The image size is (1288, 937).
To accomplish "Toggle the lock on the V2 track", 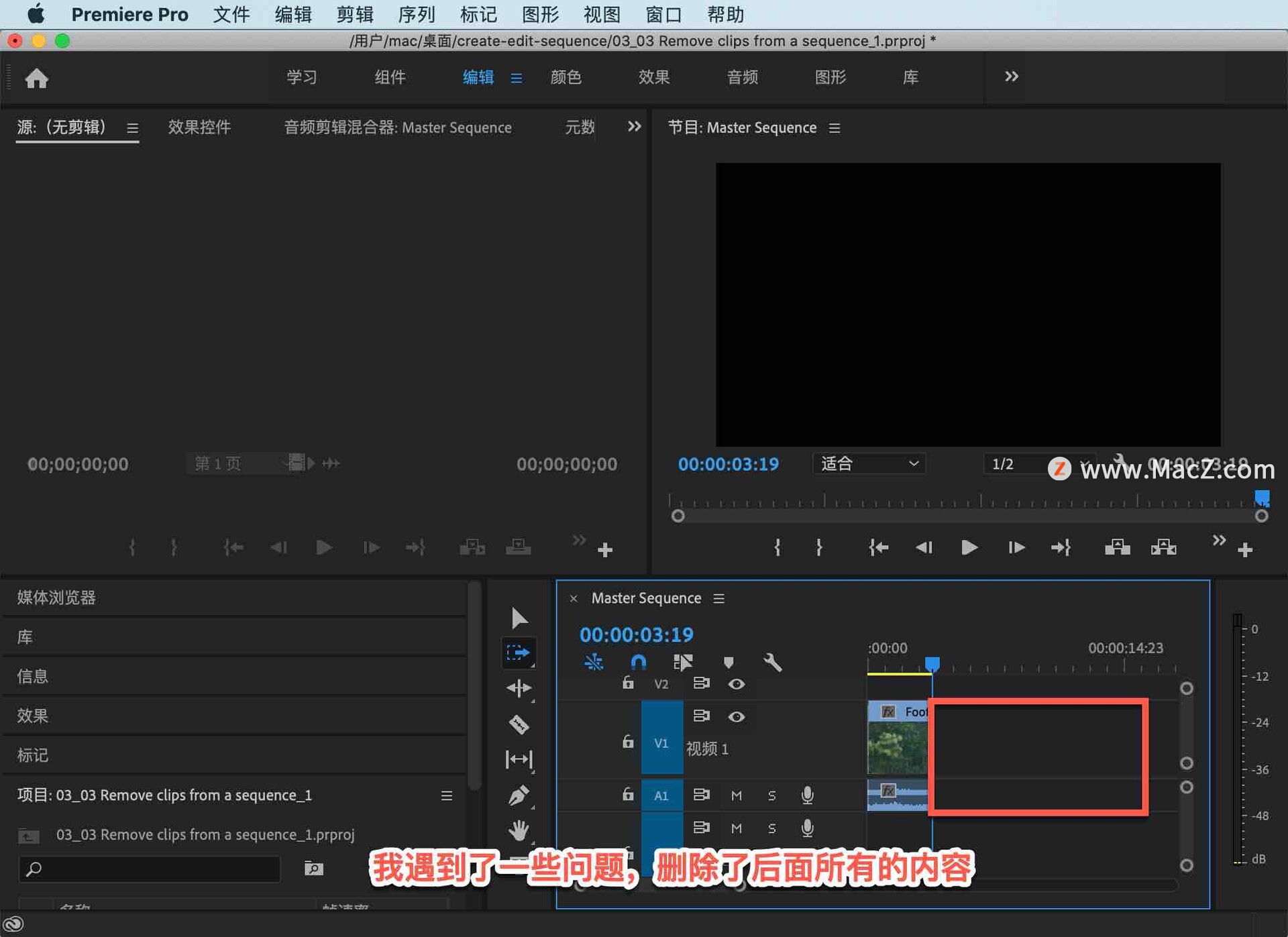I will pos(628,684).
